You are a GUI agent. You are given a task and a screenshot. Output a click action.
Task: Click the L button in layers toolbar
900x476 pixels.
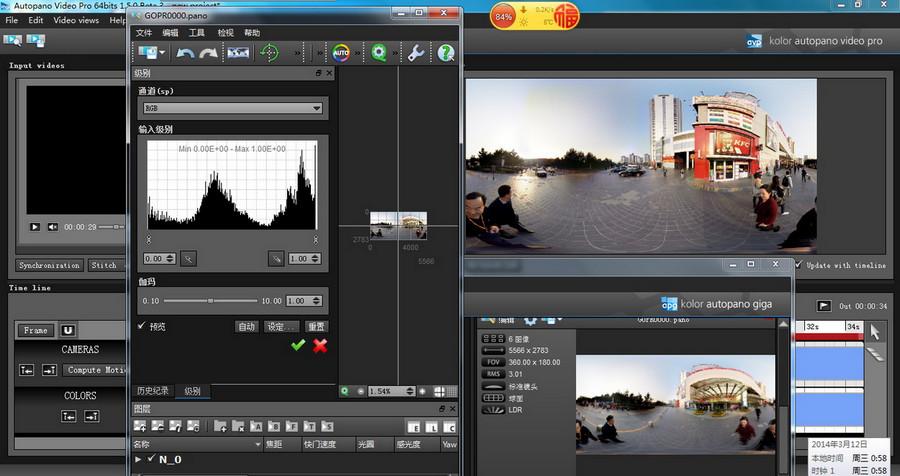(x=432, y=427)
